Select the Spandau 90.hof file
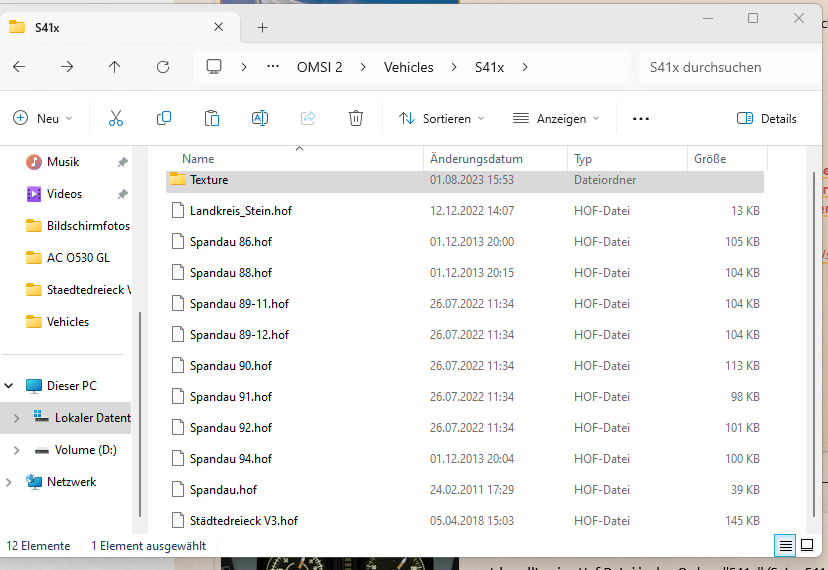 [x=231, y=366]
